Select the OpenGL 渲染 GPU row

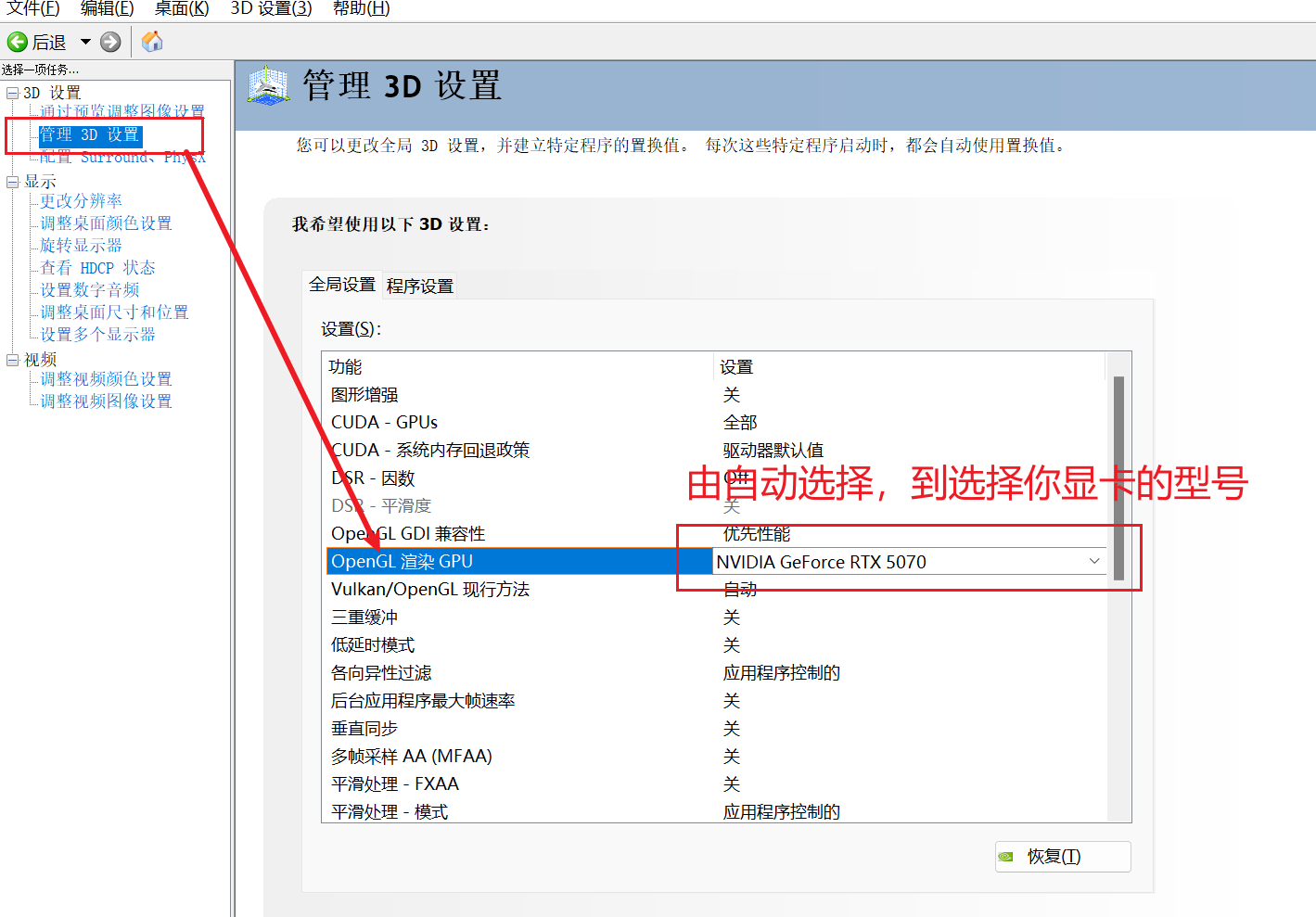pos(714,561)
